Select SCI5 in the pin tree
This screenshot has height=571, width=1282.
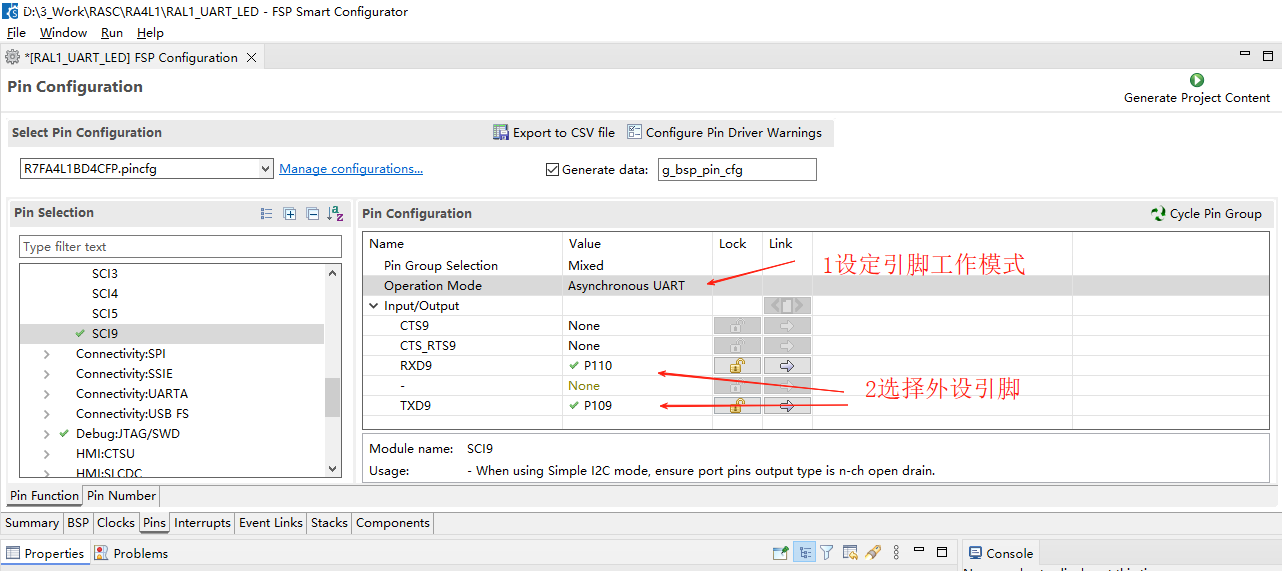105,313
